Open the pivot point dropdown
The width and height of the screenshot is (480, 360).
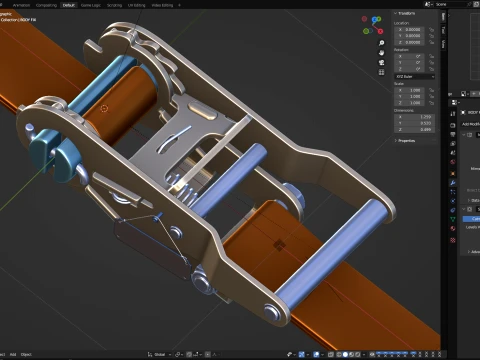pos(179,354)
